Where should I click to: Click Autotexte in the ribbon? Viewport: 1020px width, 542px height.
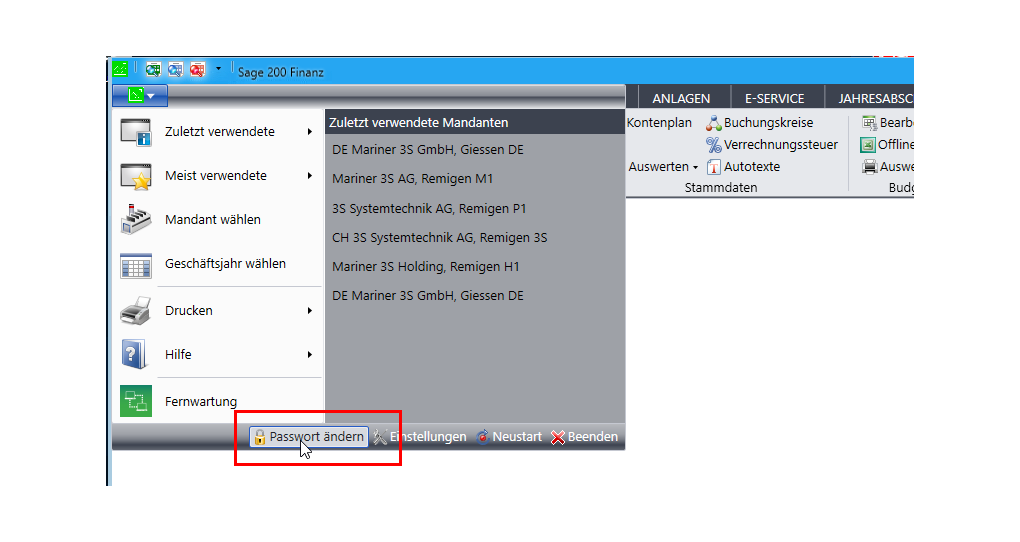click(x=743, y=167)
